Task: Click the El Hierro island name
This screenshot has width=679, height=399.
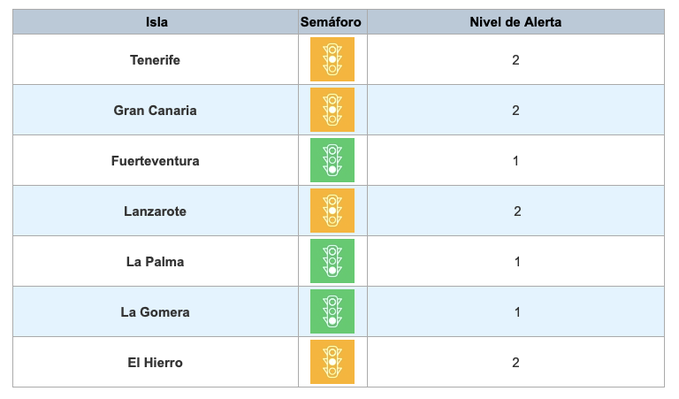Action: pyautogui.click(x=155, y=363)
